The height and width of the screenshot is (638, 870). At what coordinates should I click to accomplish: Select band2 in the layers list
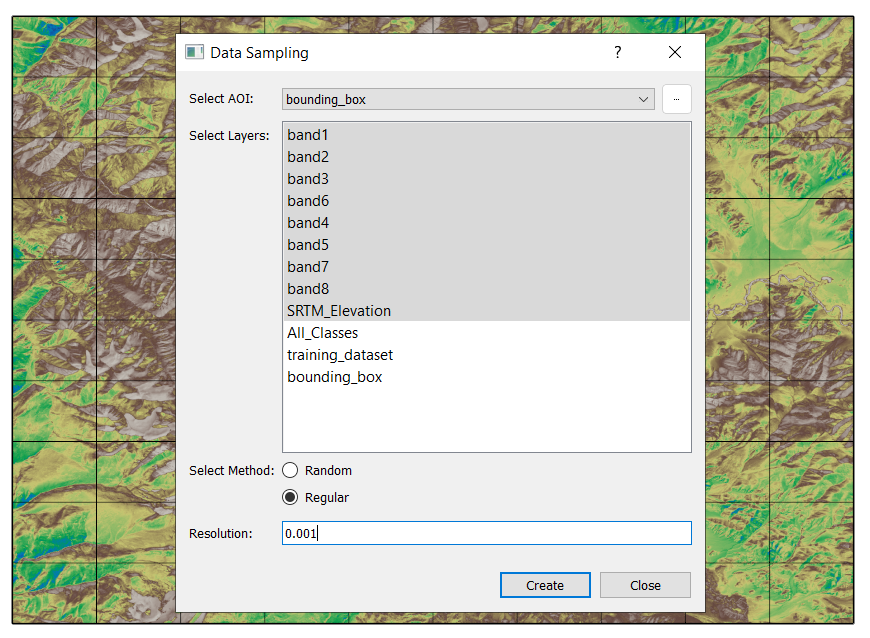point(308,157)
